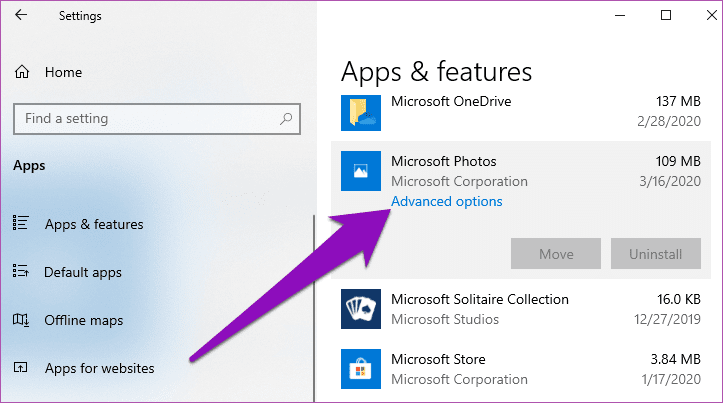Image resolution: width=723 pixels, height=403 pixels.
Task: Minimize the Settings window
Action: [x=620, y=15]
